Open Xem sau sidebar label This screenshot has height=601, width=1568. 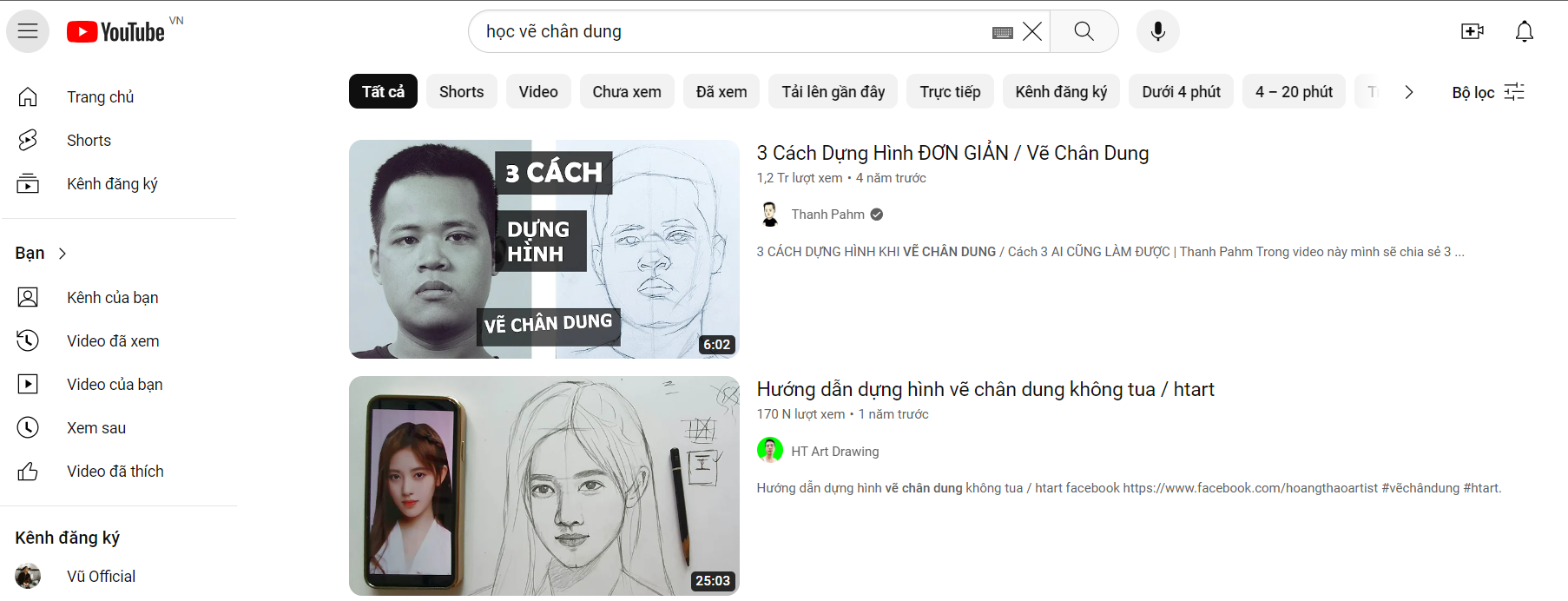tap(96, 427)
